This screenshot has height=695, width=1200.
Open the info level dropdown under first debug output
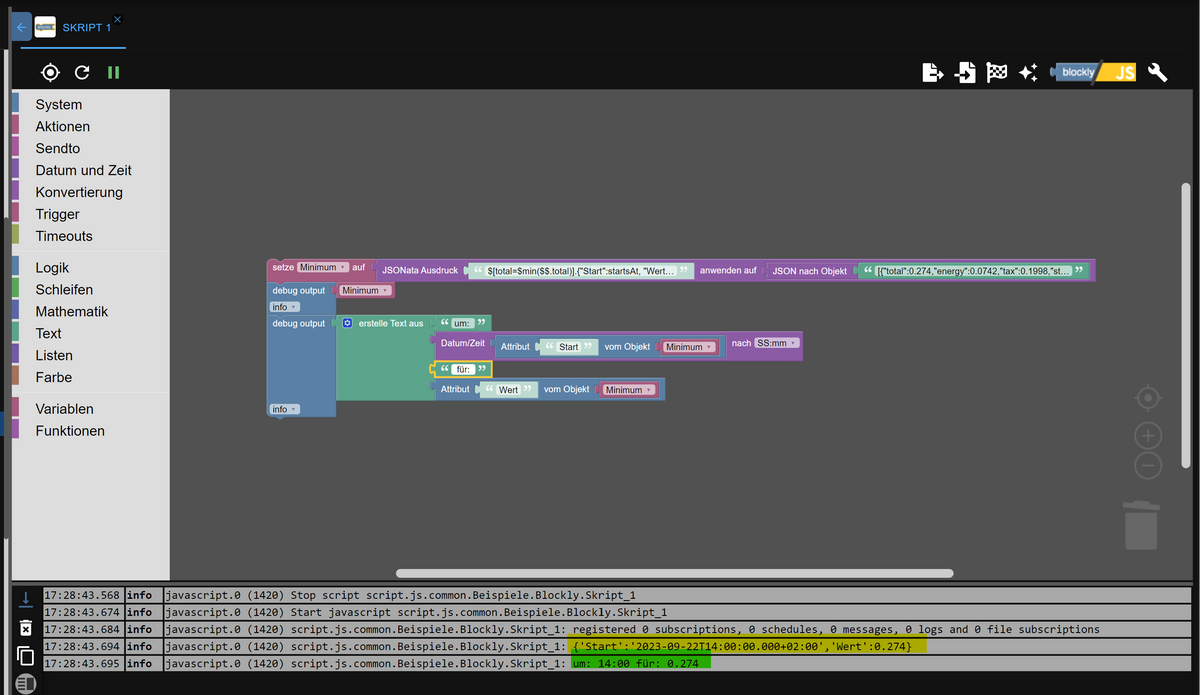click(285, 307)
